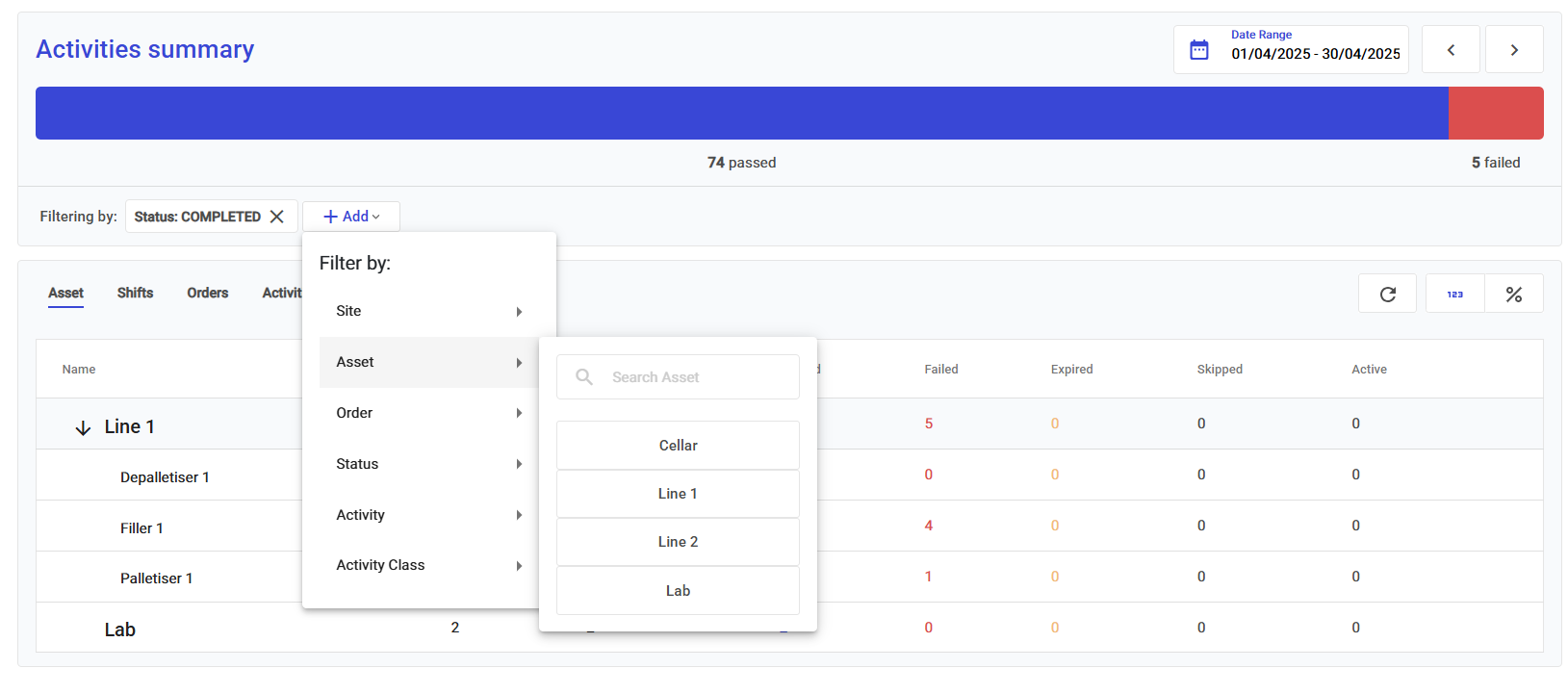Viewport: 1568px width, 694px height.
Task: Open the Add filter dropdown
Action: 351,217
